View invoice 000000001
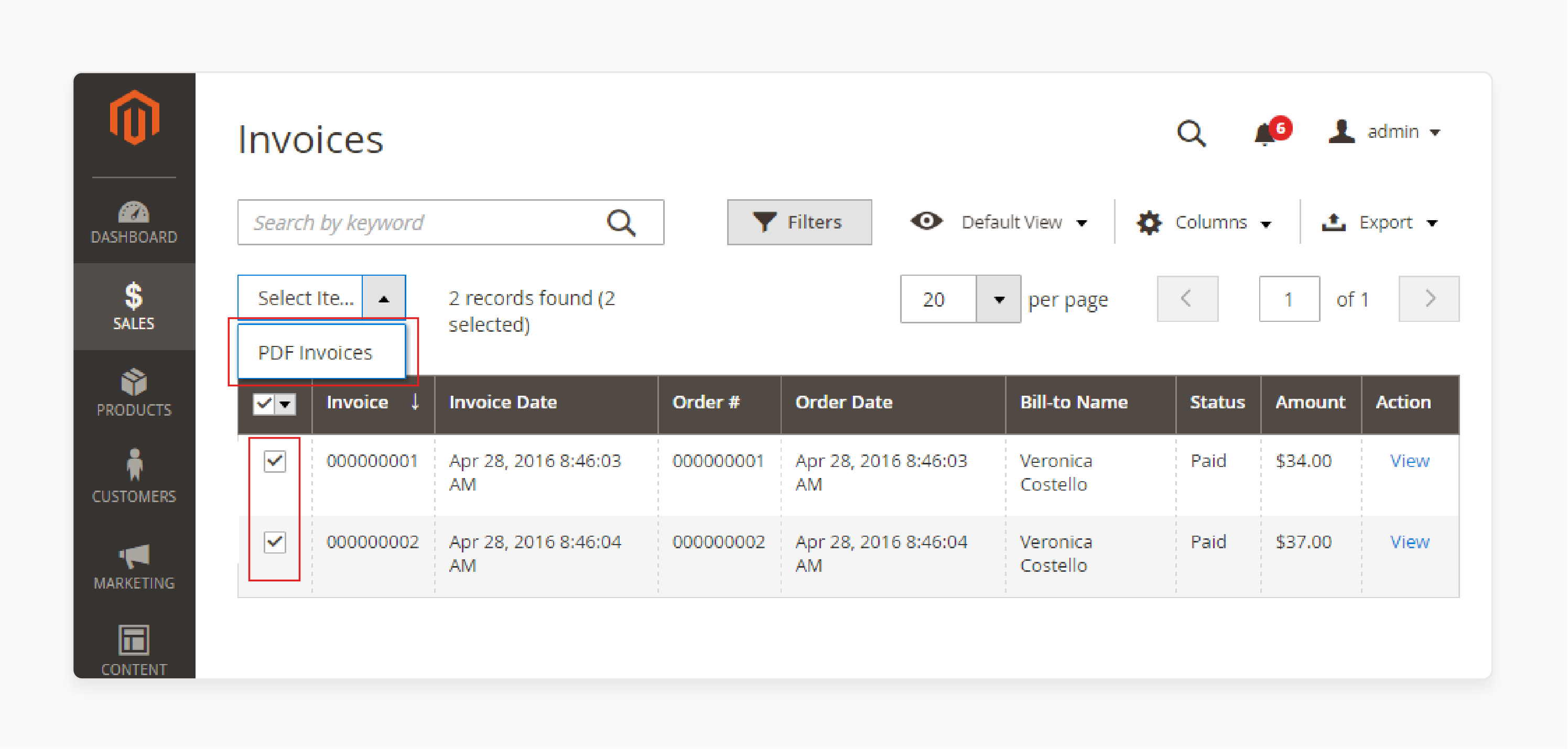Screen dimensions: 1568x749 pyautogui.click(x=1409, y=461)
